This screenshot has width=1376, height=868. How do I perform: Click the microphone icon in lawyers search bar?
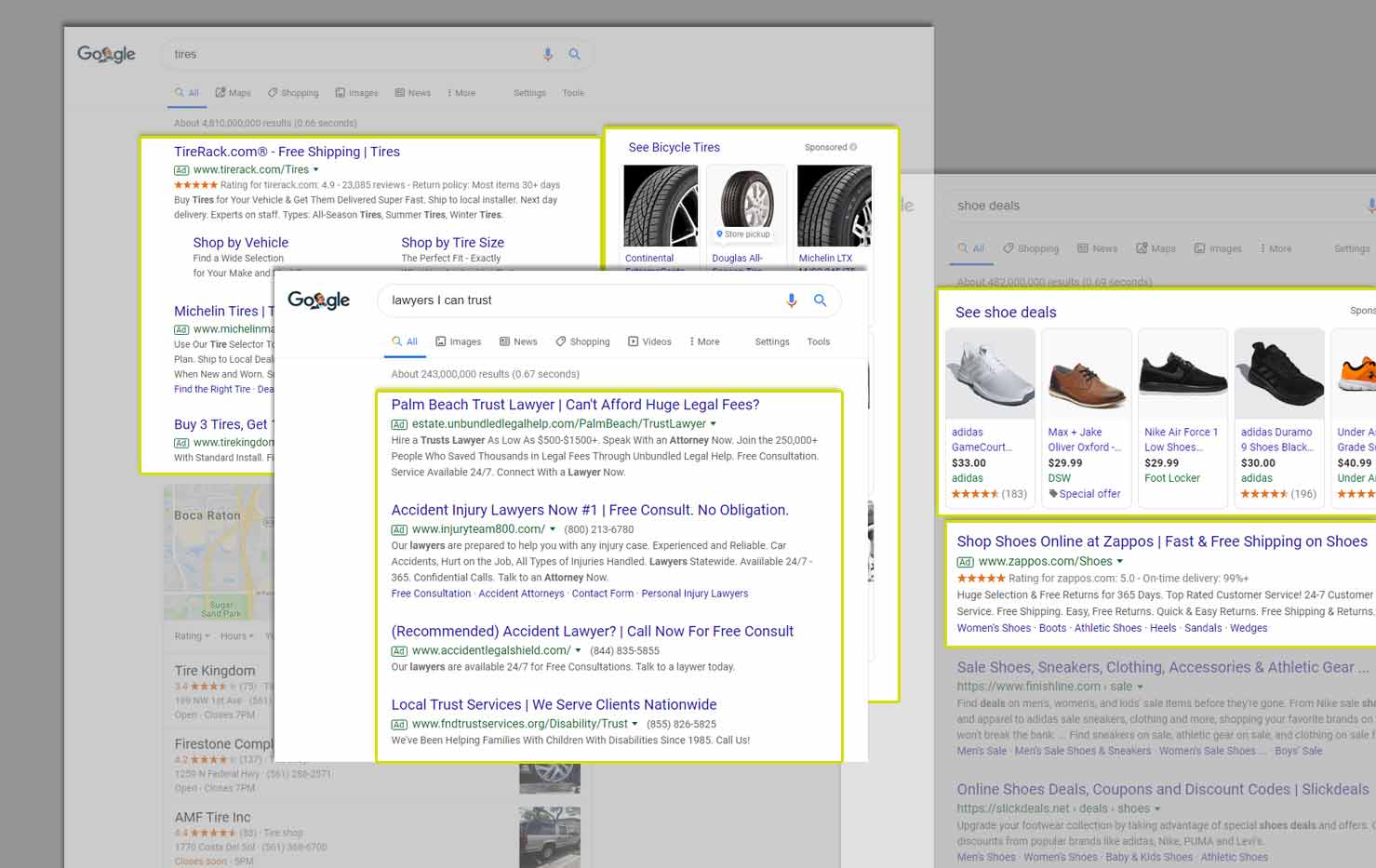791,300
